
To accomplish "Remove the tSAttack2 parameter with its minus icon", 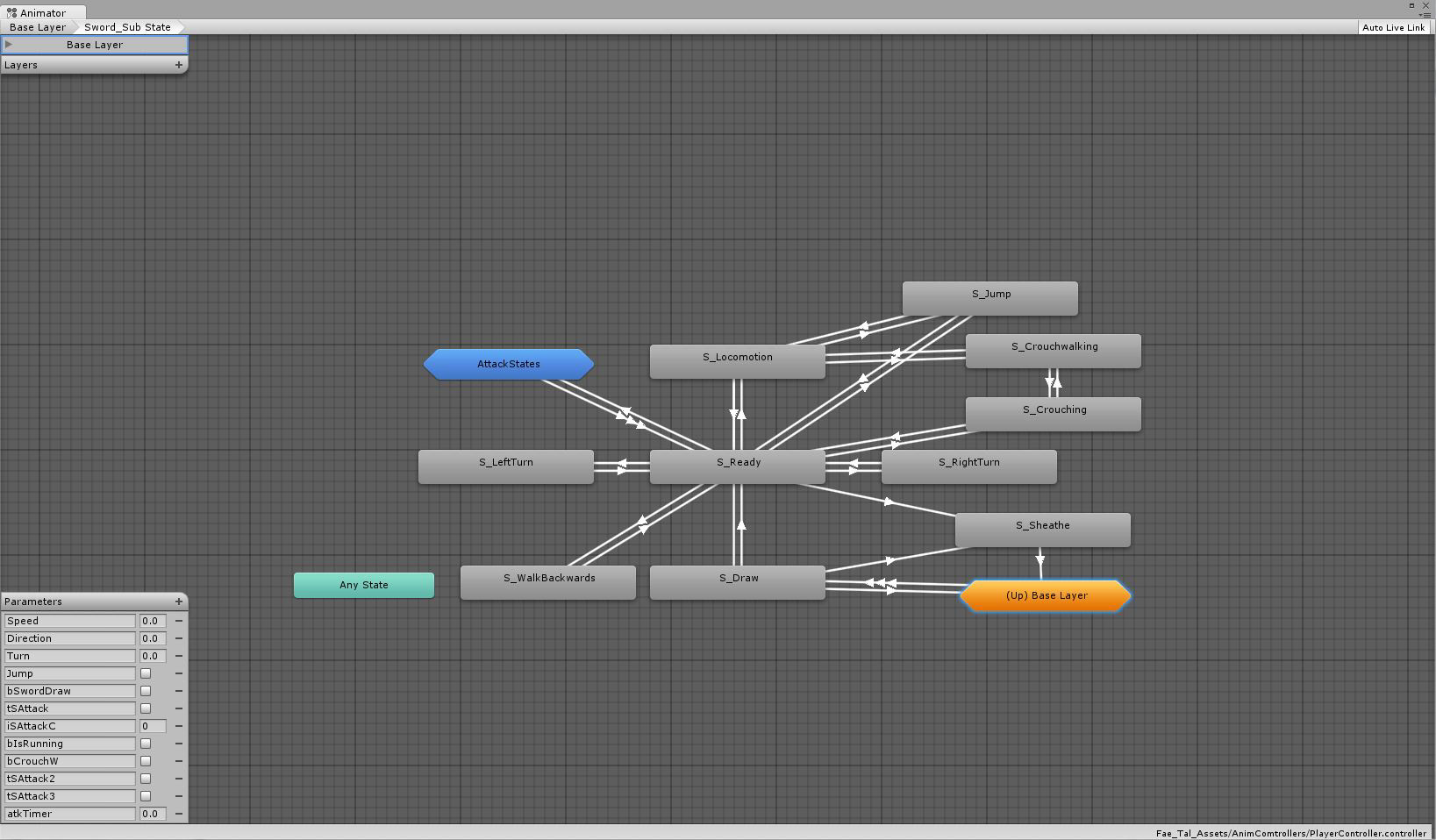I will point(179,779).
